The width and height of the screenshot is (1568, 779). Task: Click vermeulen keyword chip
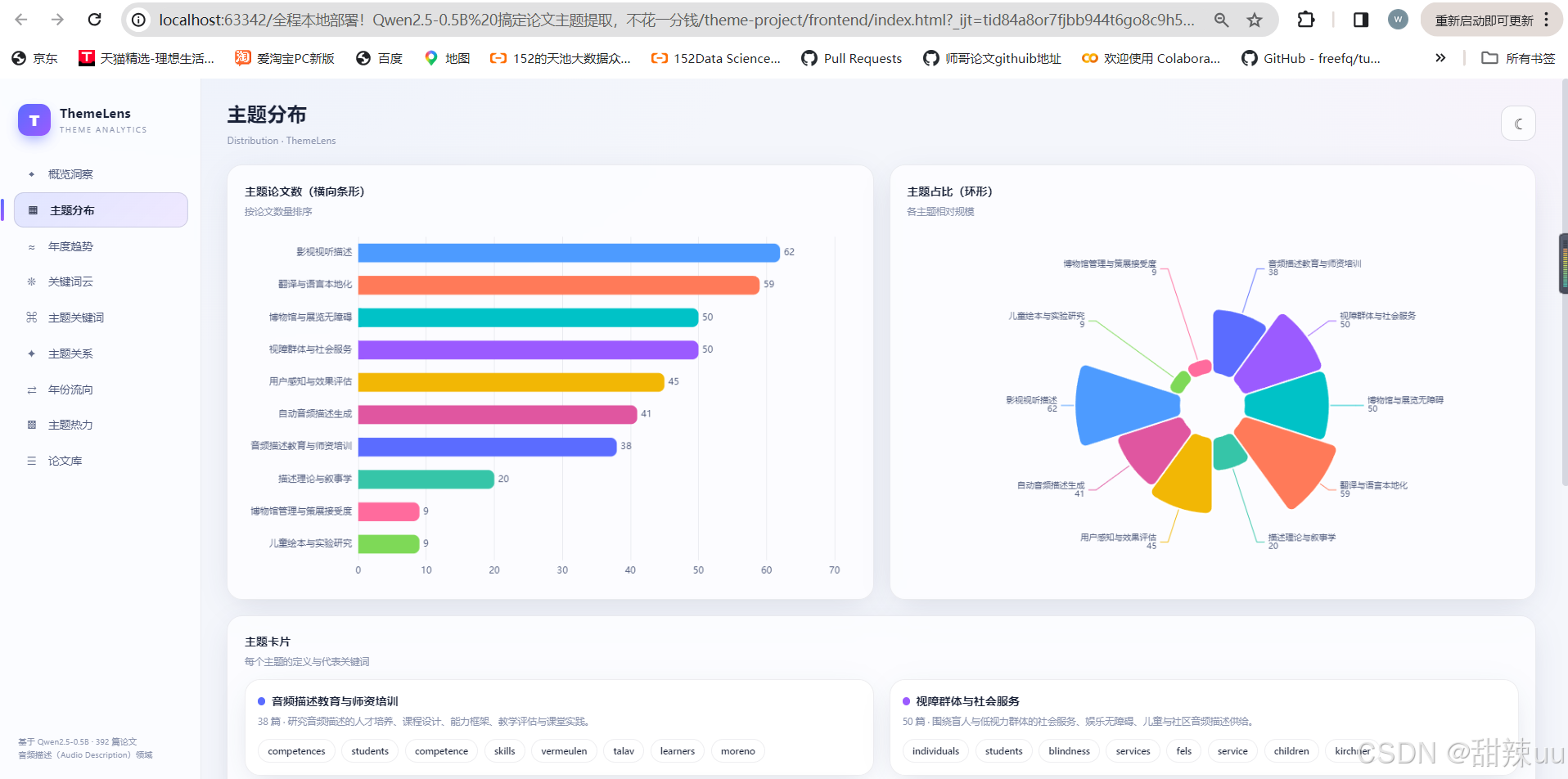564,751
